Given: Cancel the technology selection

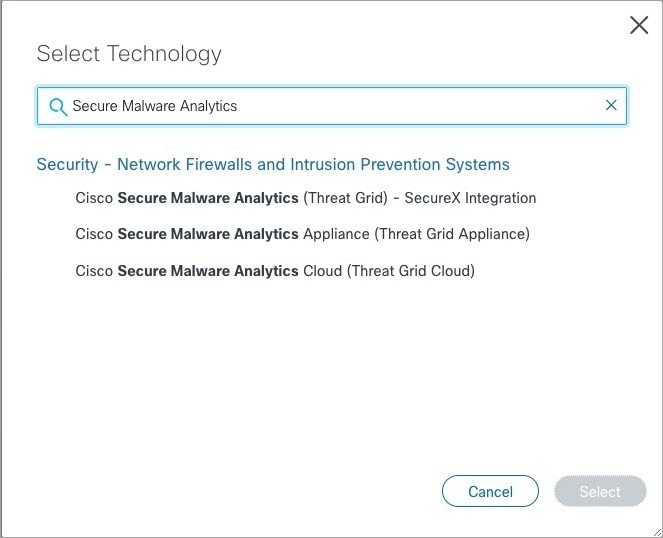Looking at the screenshot, I should coord(490,491).
